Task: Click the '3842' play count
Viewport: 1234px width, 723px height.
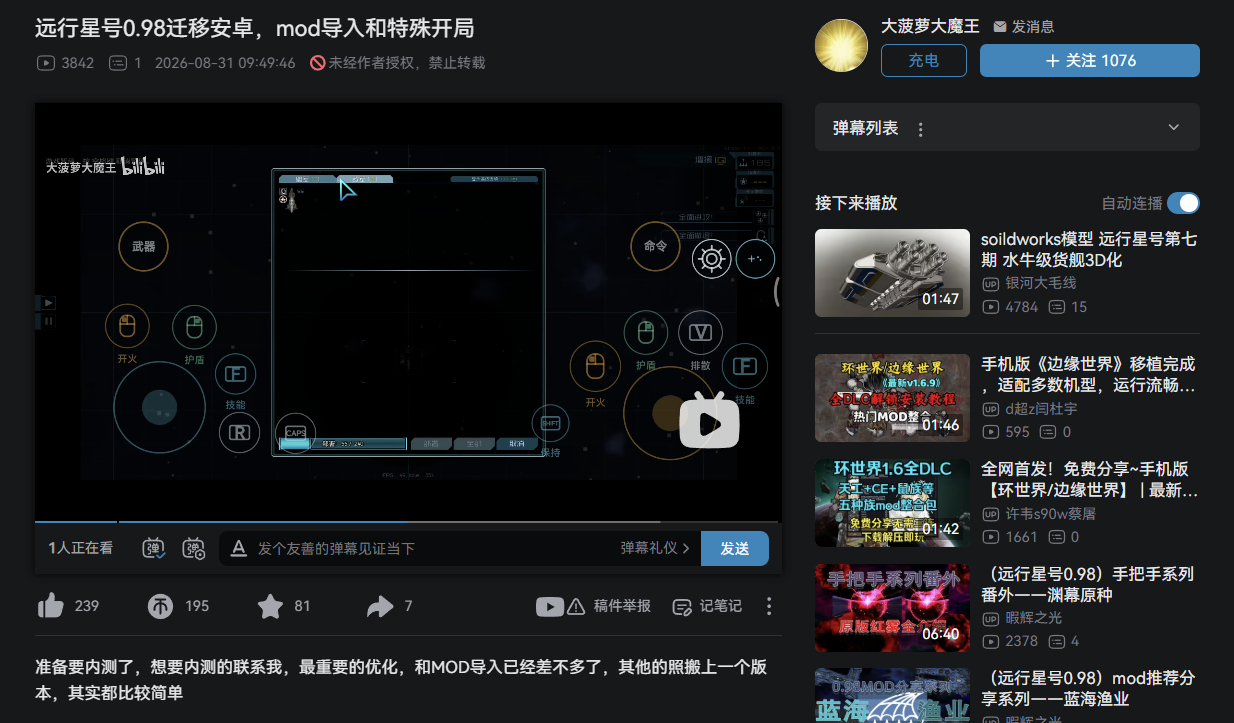Action: pos(66,63)
